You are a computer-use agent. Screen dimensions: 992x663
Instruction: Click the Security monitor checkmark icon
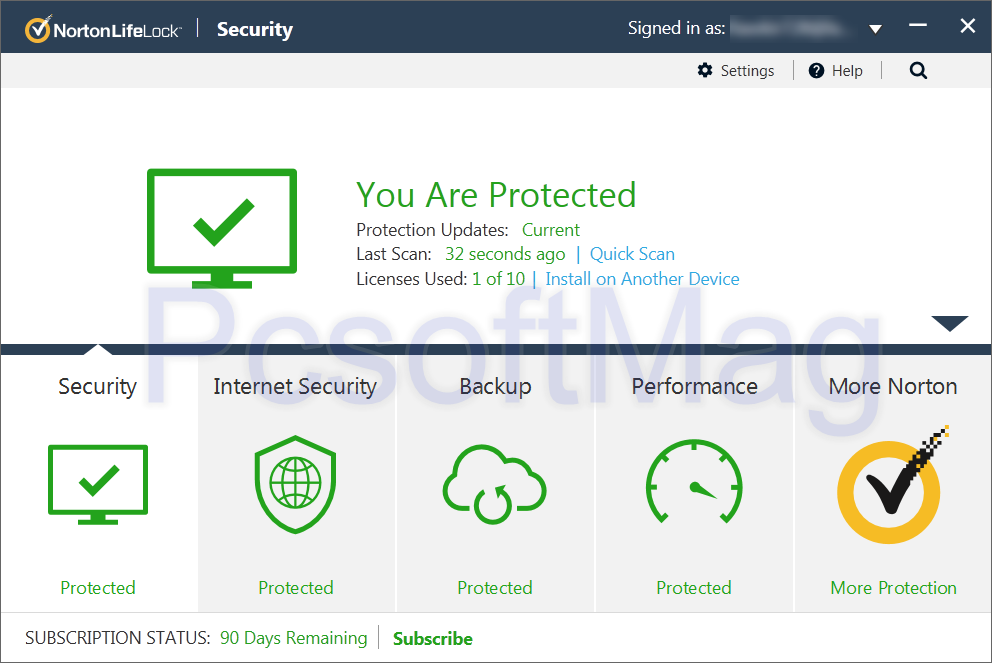[98, 485]
